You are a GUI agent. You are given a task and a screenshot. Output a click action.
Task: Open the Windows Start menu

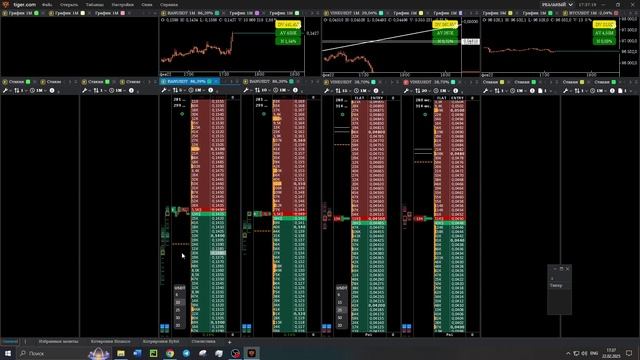[x=8, y=353]
